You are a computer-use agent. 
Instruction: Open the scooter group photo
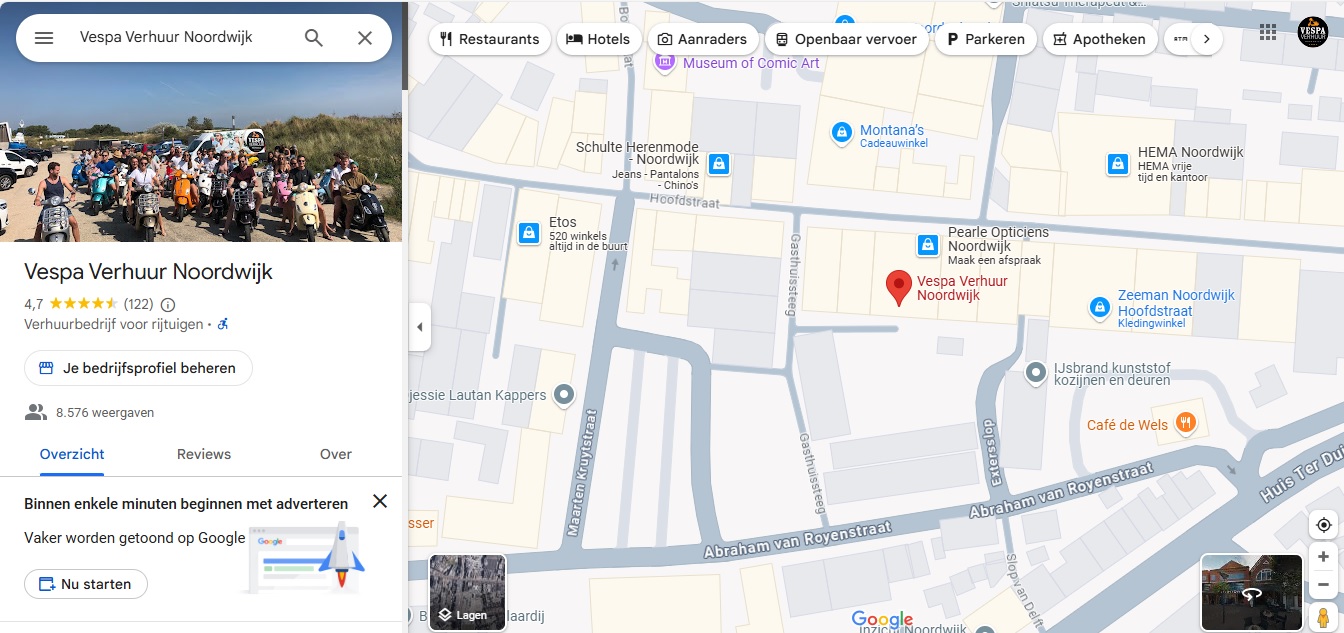[201, 121]
